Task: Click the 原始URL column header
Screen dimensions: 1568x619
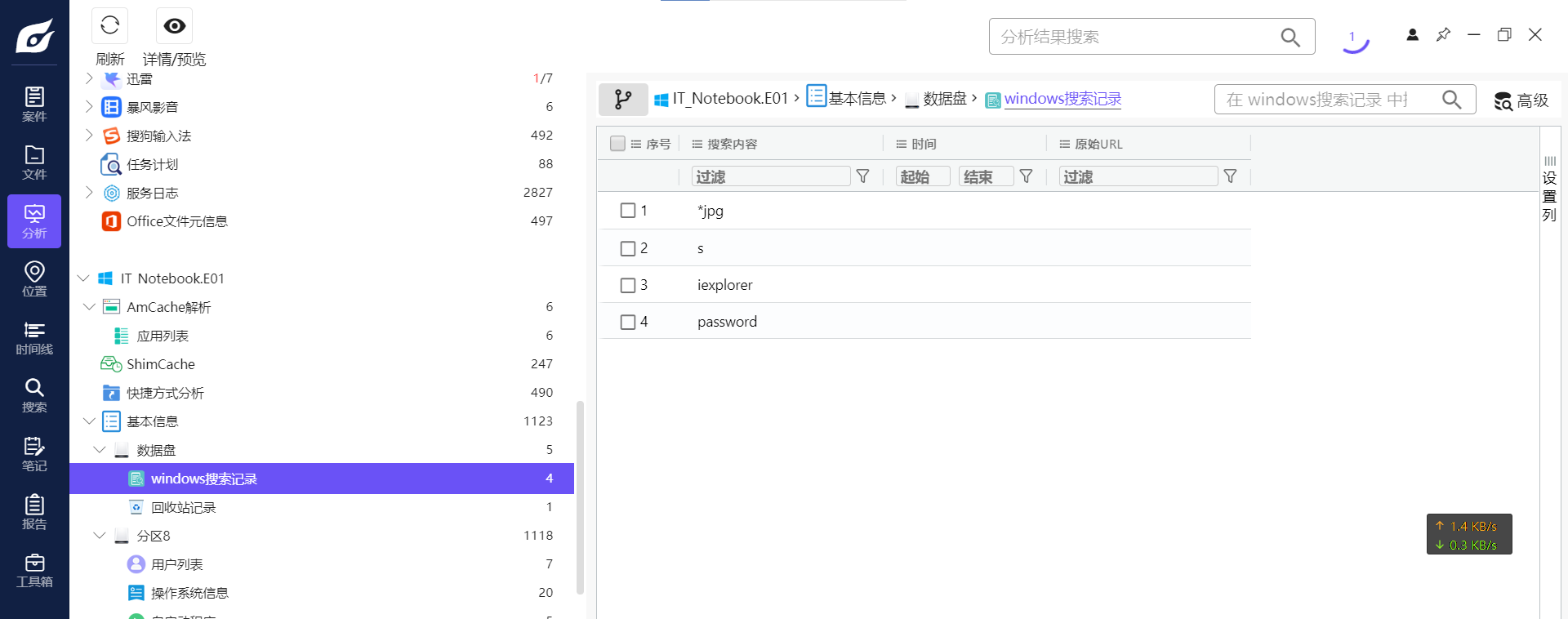Action: click(x=1098, y=144)
